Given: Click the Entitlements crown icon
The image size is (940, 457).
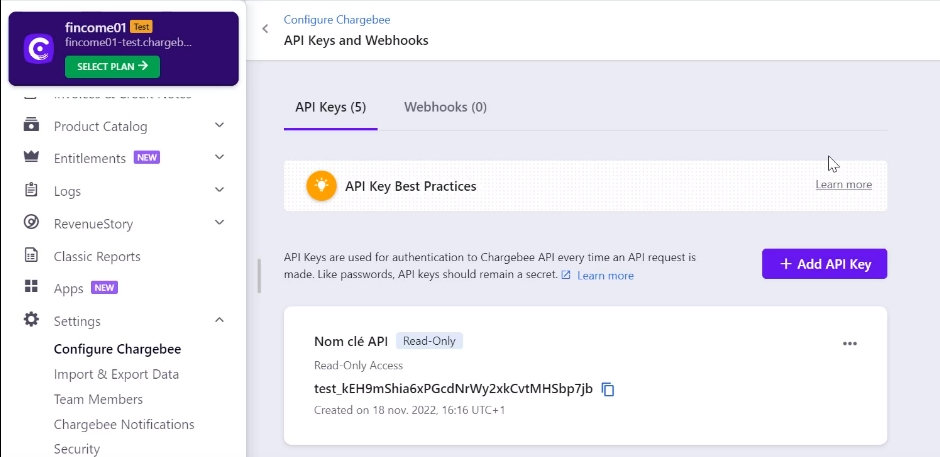Looking at the screenshot, I should pyautogui.click(x=31, y=157).
